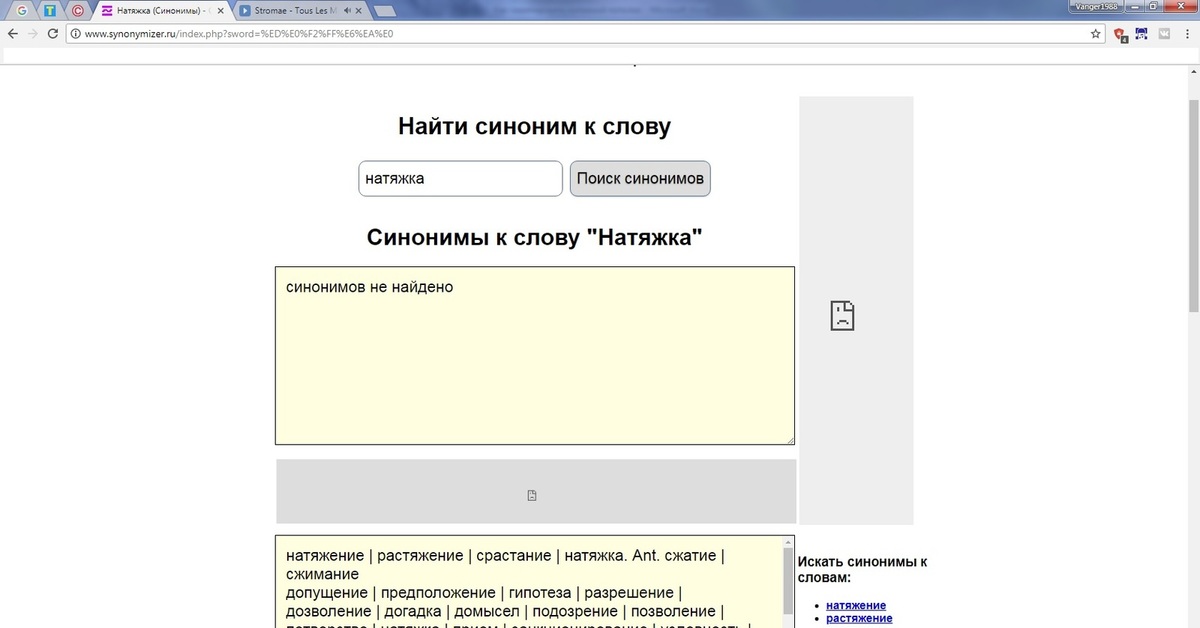Bookmark this page with the star icon
The width and height of the screenshot is (1200, 628).
1096,33
